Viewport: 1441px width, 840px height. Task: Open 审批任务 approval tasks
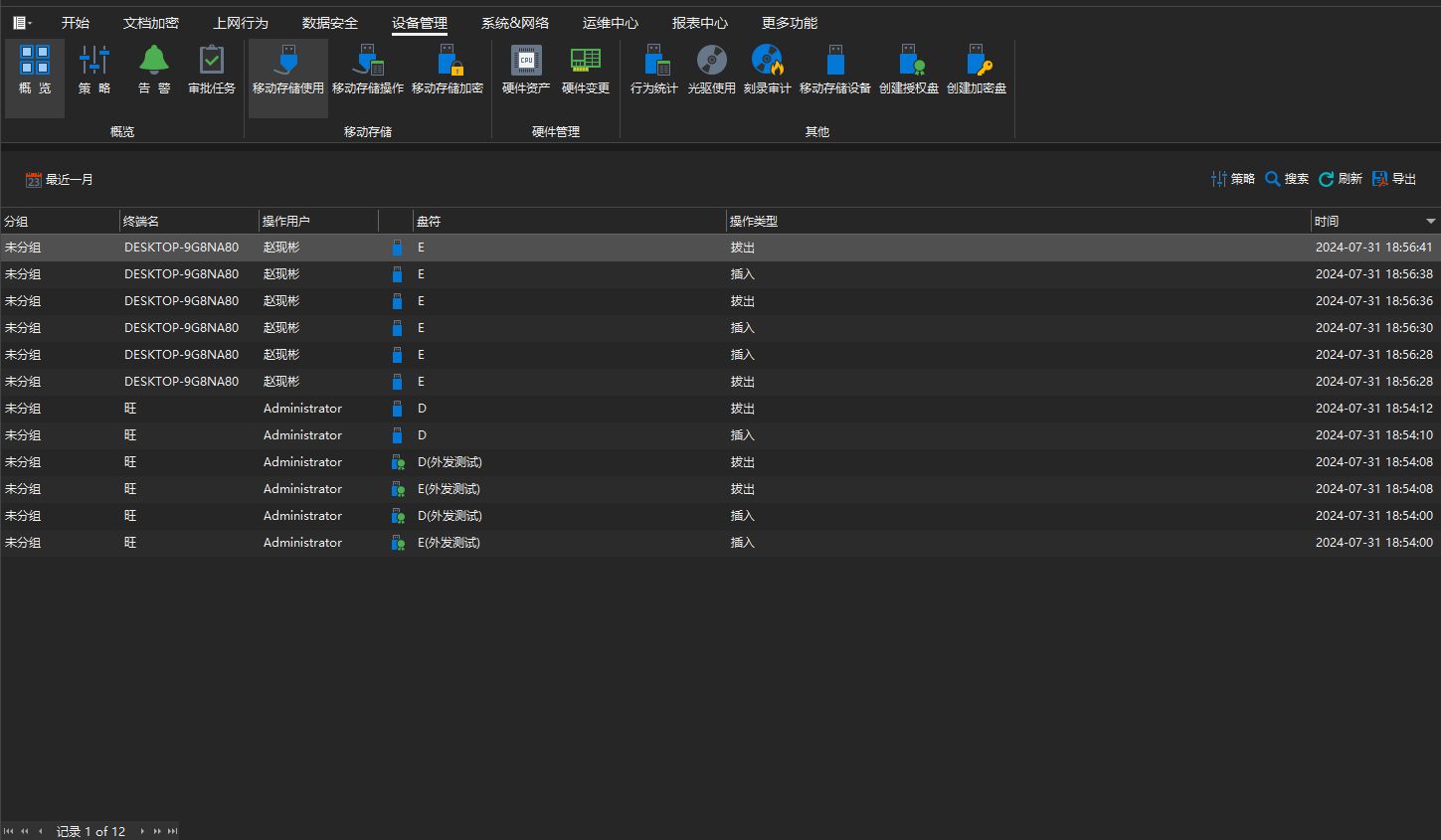pyautogui.click(x=212, y=70)
